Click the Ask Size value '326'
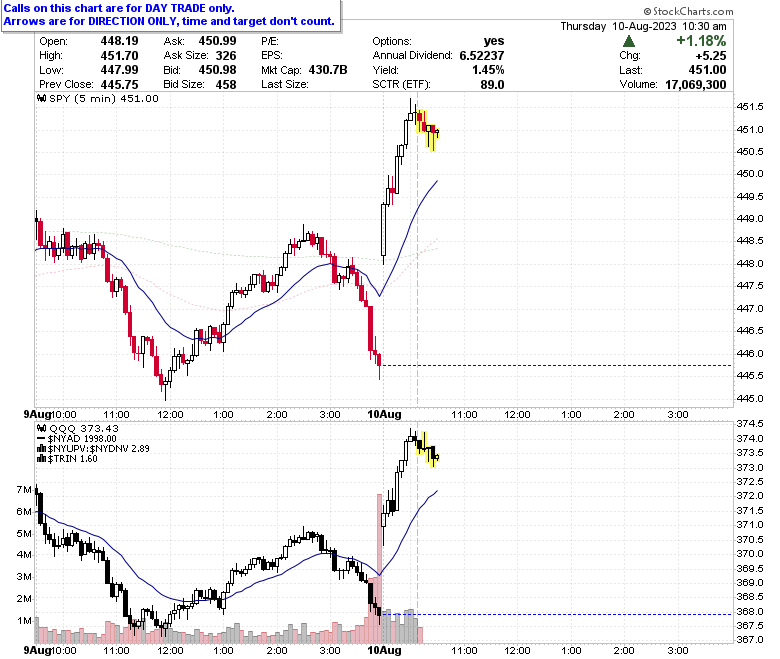 (226, 56)
